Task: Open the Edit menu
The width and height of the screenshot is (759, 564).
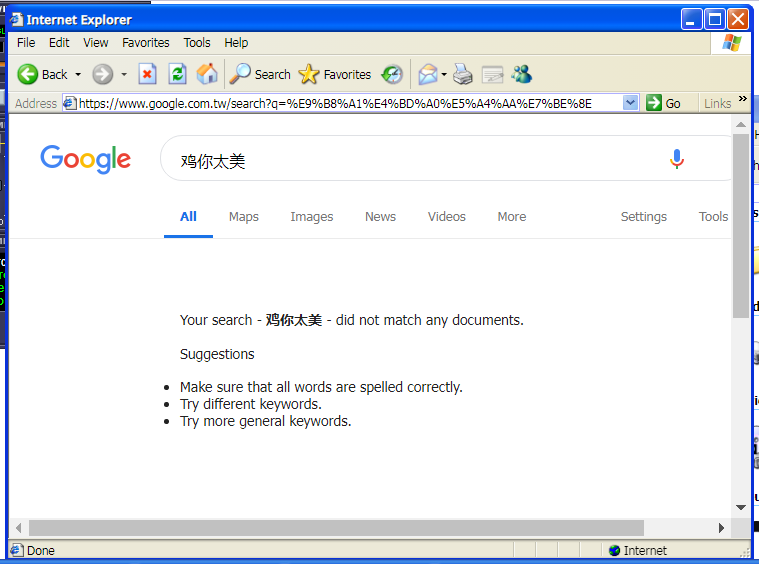Action: (x=59, y=43)
